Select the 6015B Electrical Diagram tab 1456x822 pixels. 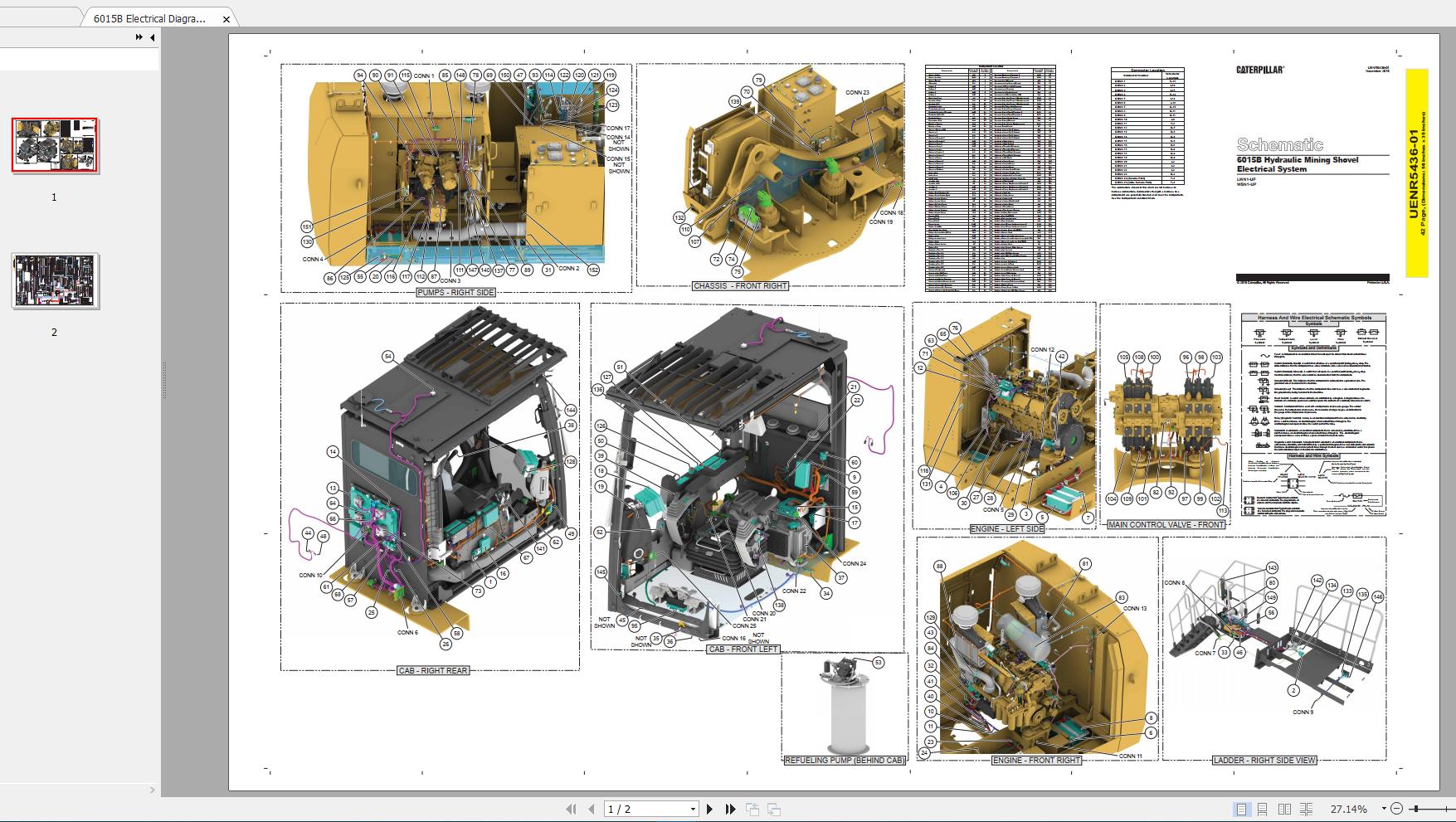149,18
